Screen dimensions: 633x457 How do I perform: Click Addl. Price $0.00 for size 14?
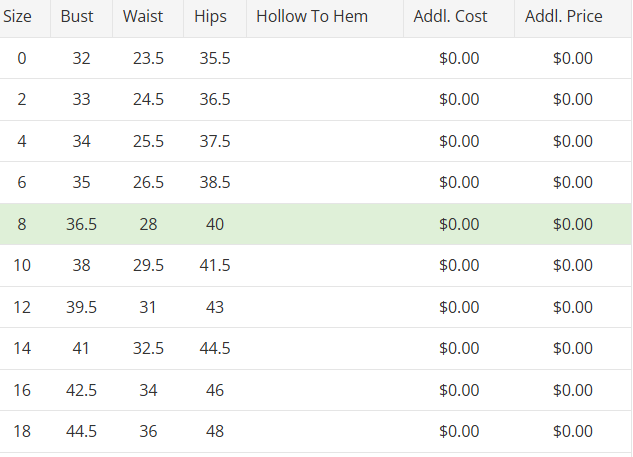(573, 349)
